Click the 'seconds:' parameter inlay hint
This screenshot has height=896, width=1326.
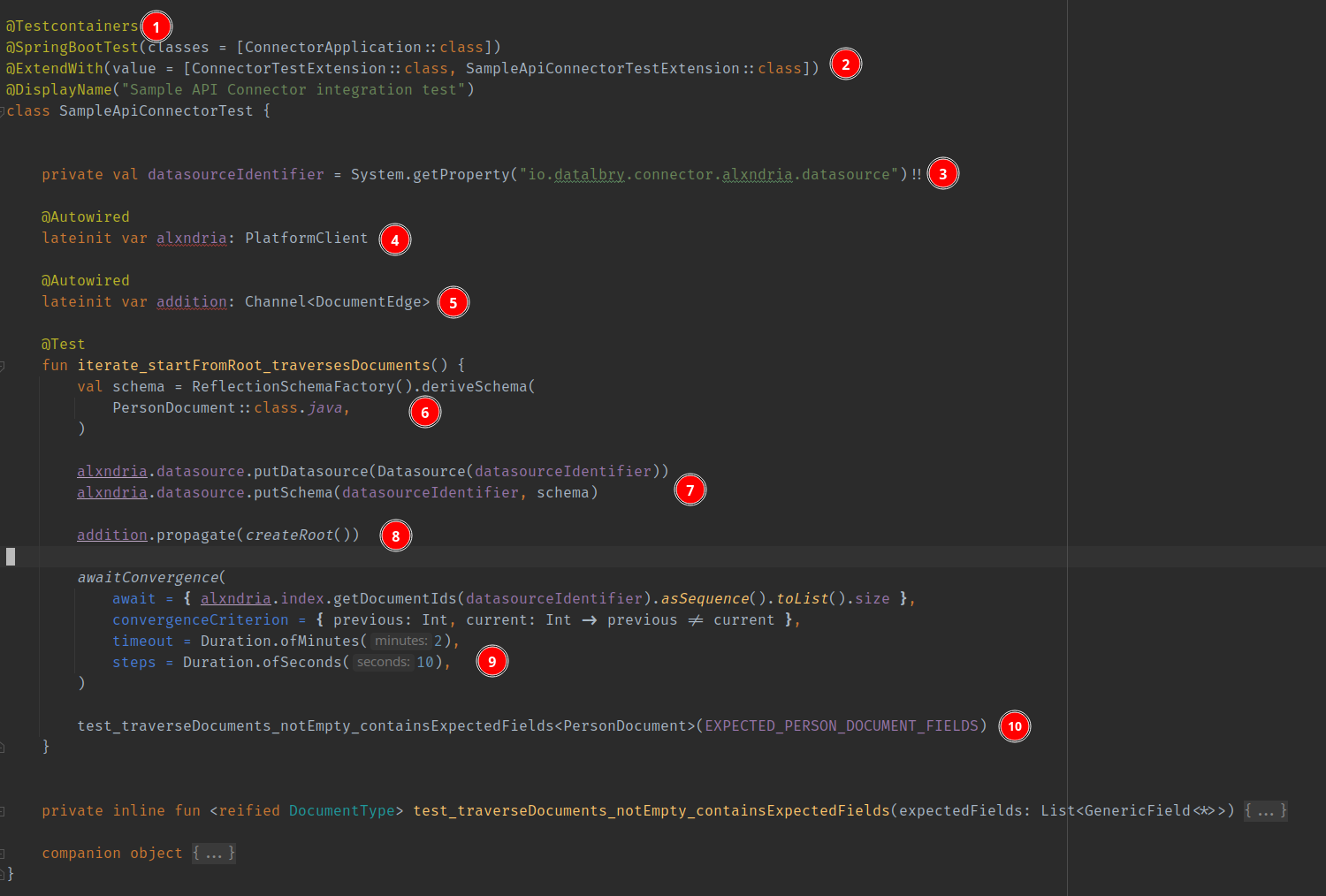tap(383, 663)
